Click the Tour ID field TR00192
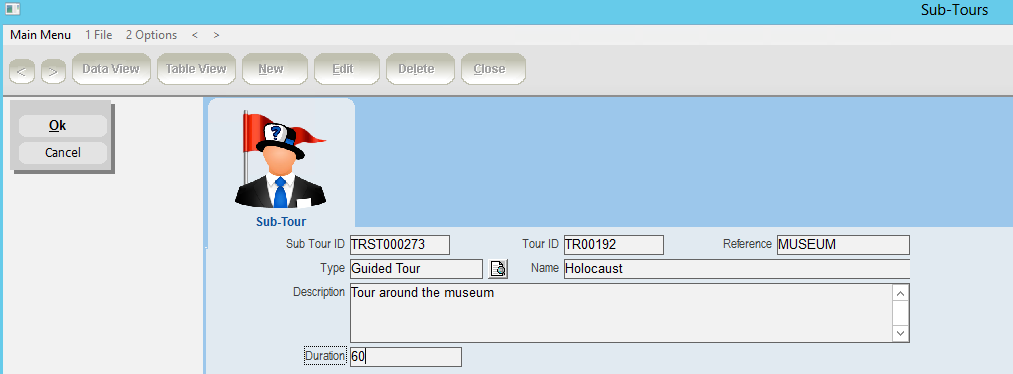Viewport: 1013px width, 374px height. point(613,245)
